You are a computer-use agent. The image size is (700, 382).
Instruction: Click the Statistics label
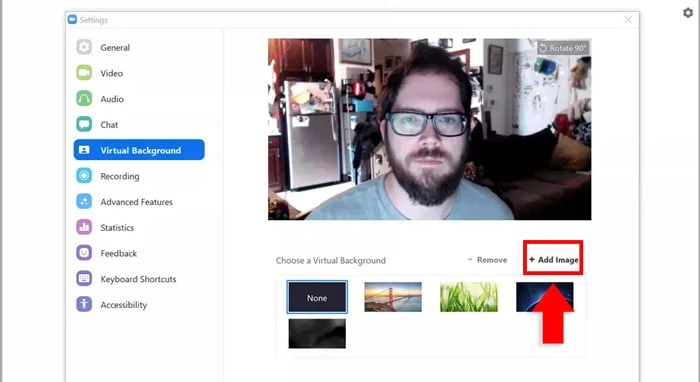(117, 228)
